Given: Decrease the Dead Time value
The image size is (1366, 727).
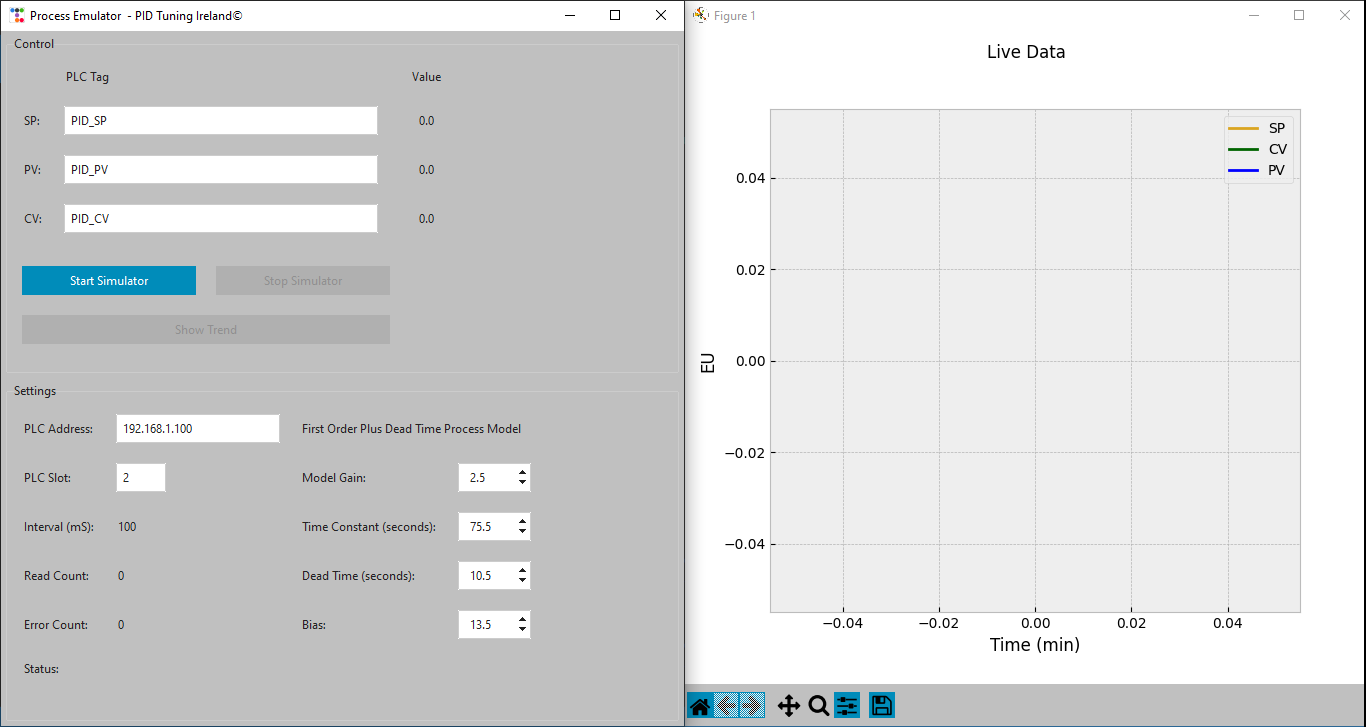Looking at the screenshot, I should point(522,581).
